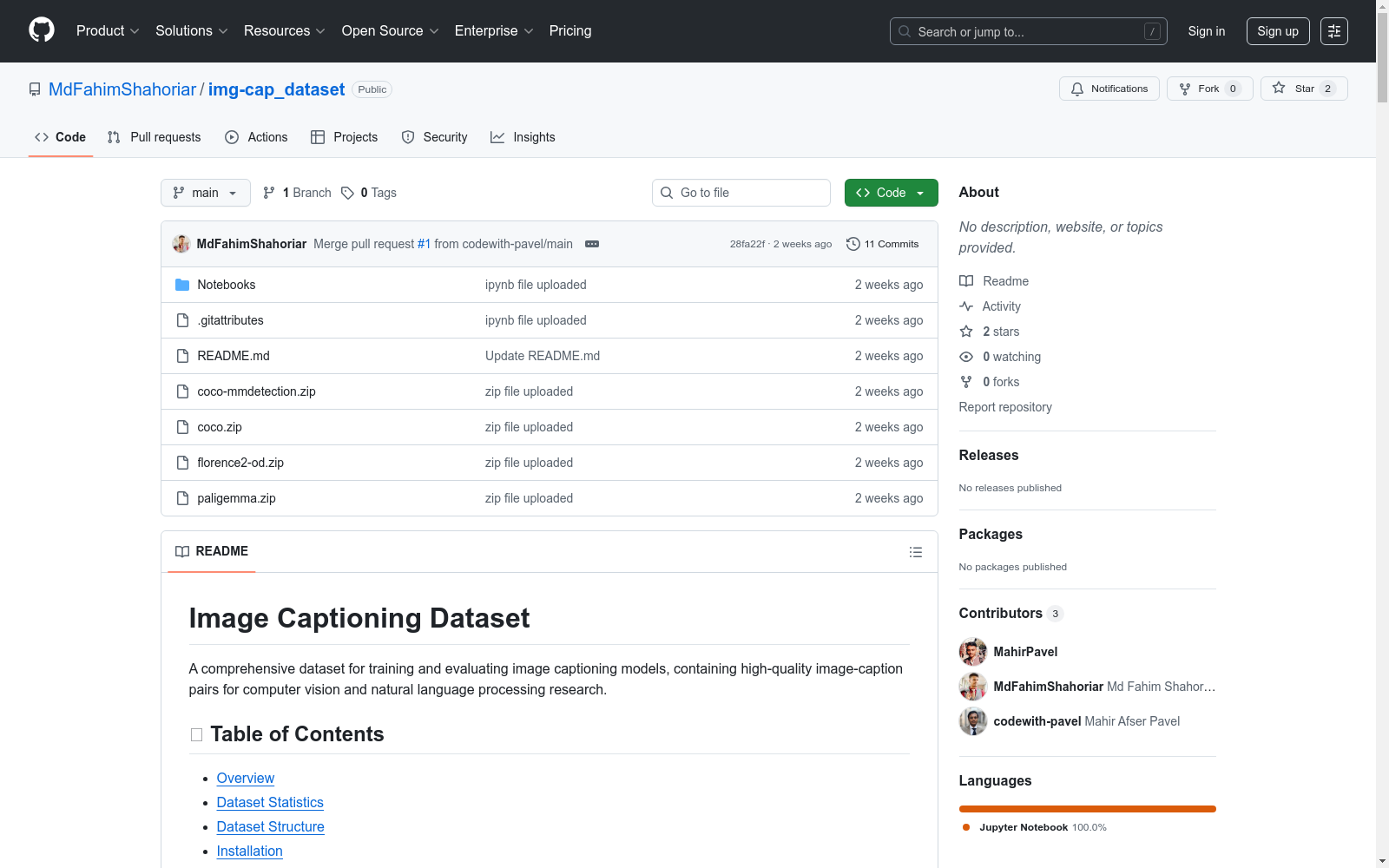
Task: Click the florence2-od.zip file icon
Action: pyautogui.click(x=182, y=463)
